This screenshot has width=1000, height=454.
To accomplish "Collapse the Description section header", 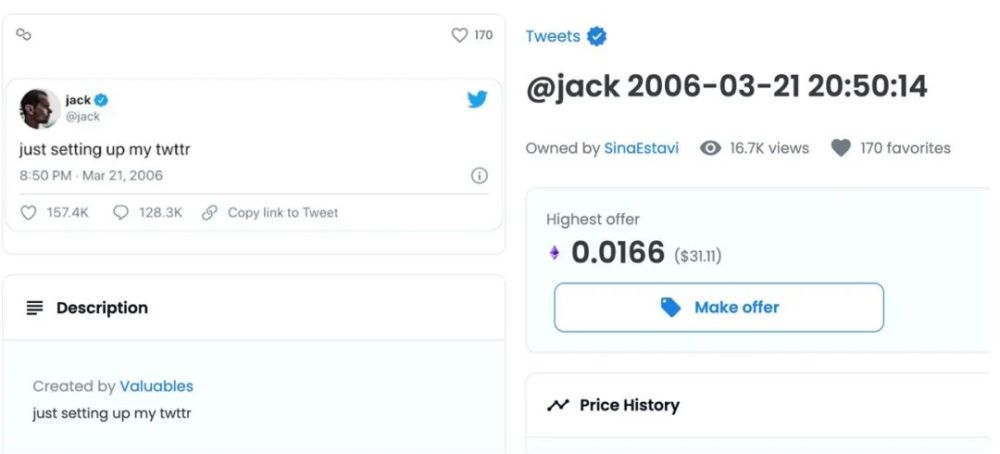I will point(102,308).
